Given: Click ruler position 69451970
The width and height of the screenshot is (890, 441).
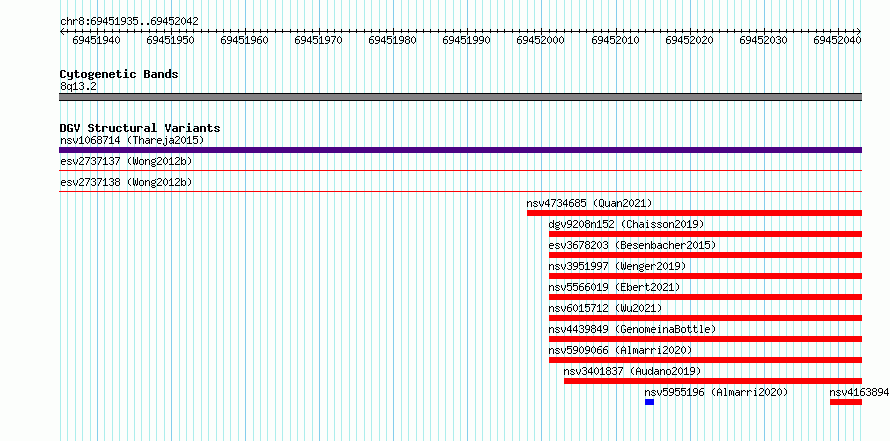Looking at the screenshot, I should click(x=318, y=40).
